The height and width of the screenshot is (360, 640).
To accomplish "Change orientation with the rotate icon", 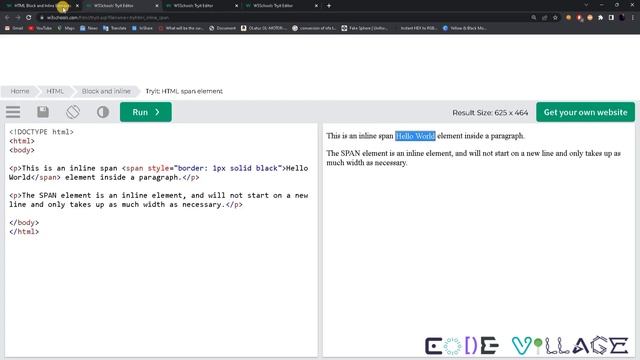I will pyautogui.click(x=73, y=112).
